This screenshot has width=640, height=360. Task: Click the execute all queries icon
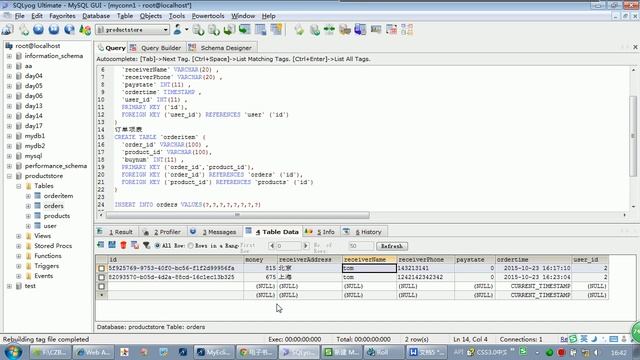click(53, 30)
